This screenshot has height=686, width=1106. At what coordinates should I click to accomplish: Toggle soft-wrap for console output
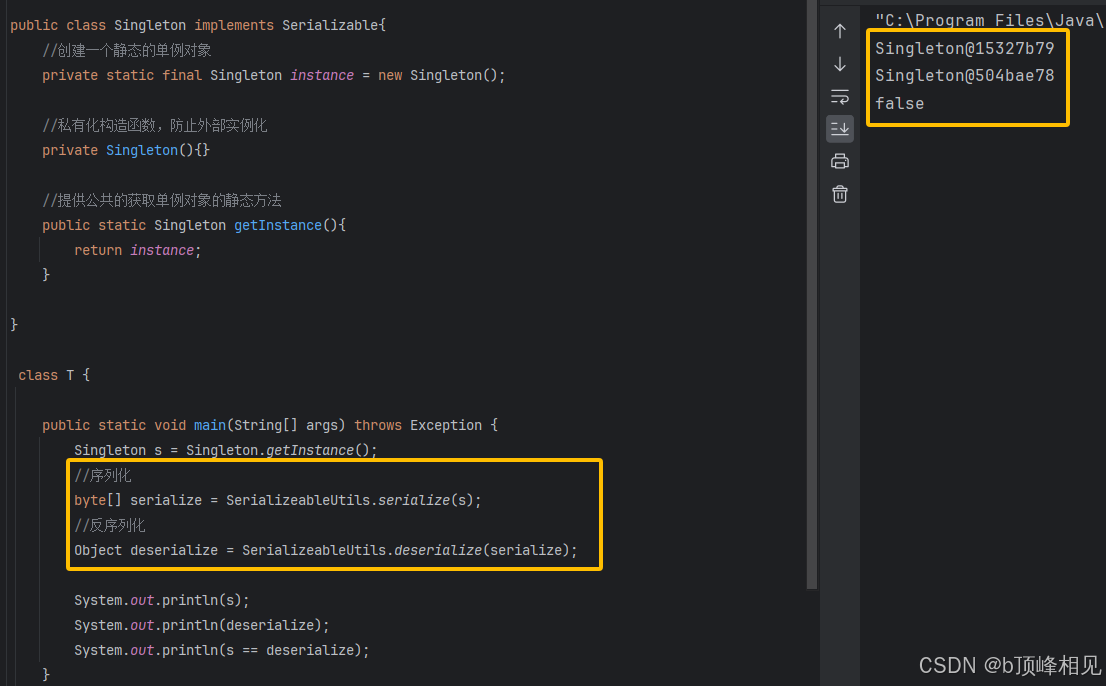tap(840, 97)
